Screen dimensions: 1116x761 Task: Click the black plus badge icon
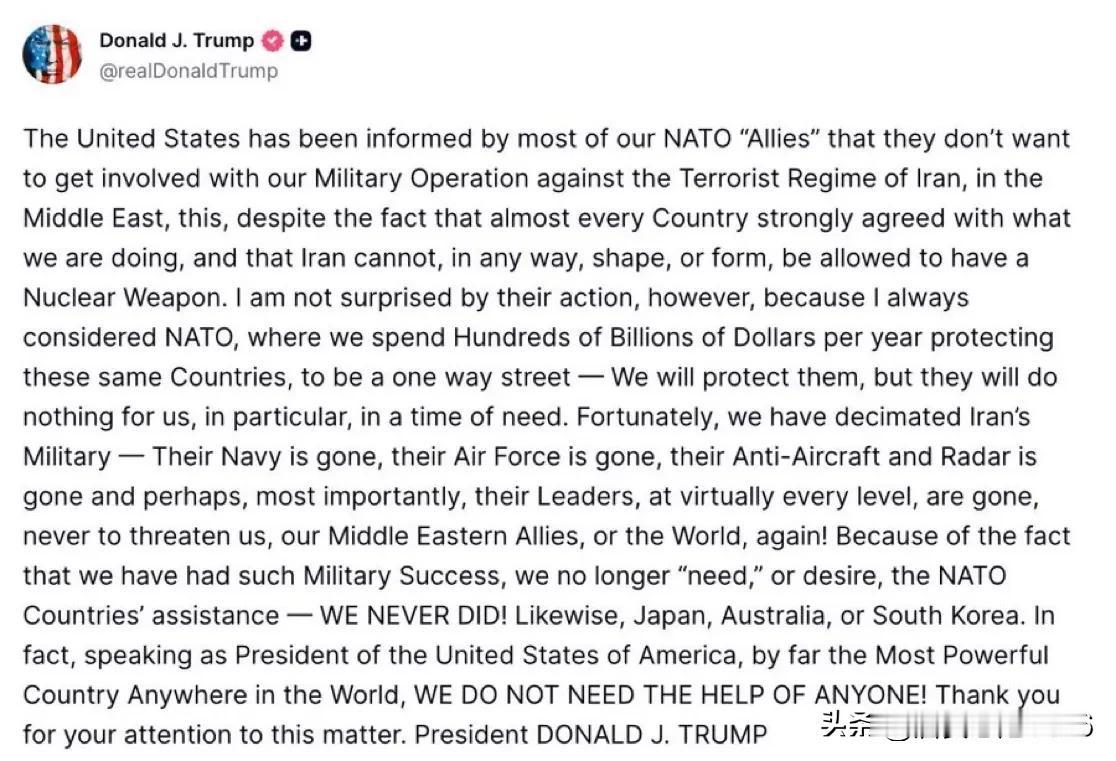point(301,41)
